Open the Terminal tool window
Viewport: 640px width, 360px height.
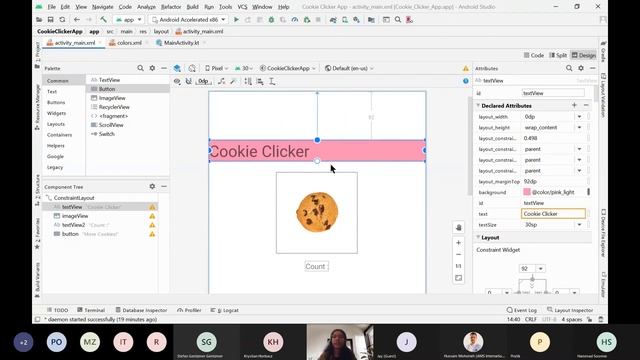(x=91, y=310)
